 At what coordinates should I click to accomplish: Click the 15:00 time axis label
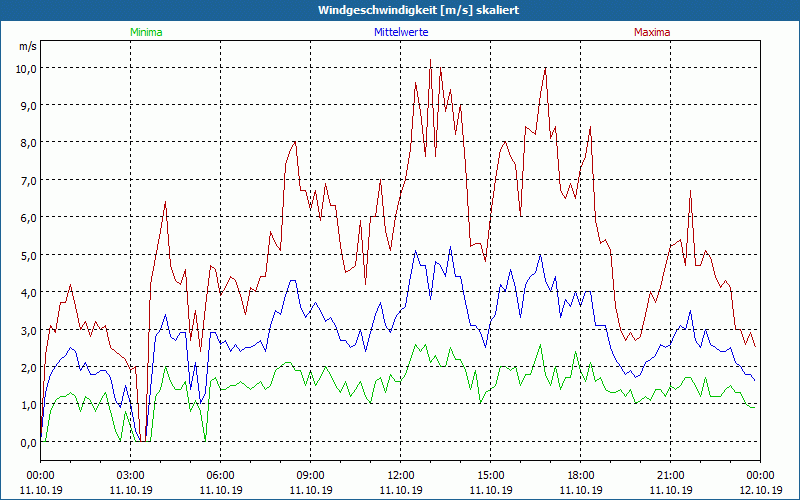click(491, 476)
